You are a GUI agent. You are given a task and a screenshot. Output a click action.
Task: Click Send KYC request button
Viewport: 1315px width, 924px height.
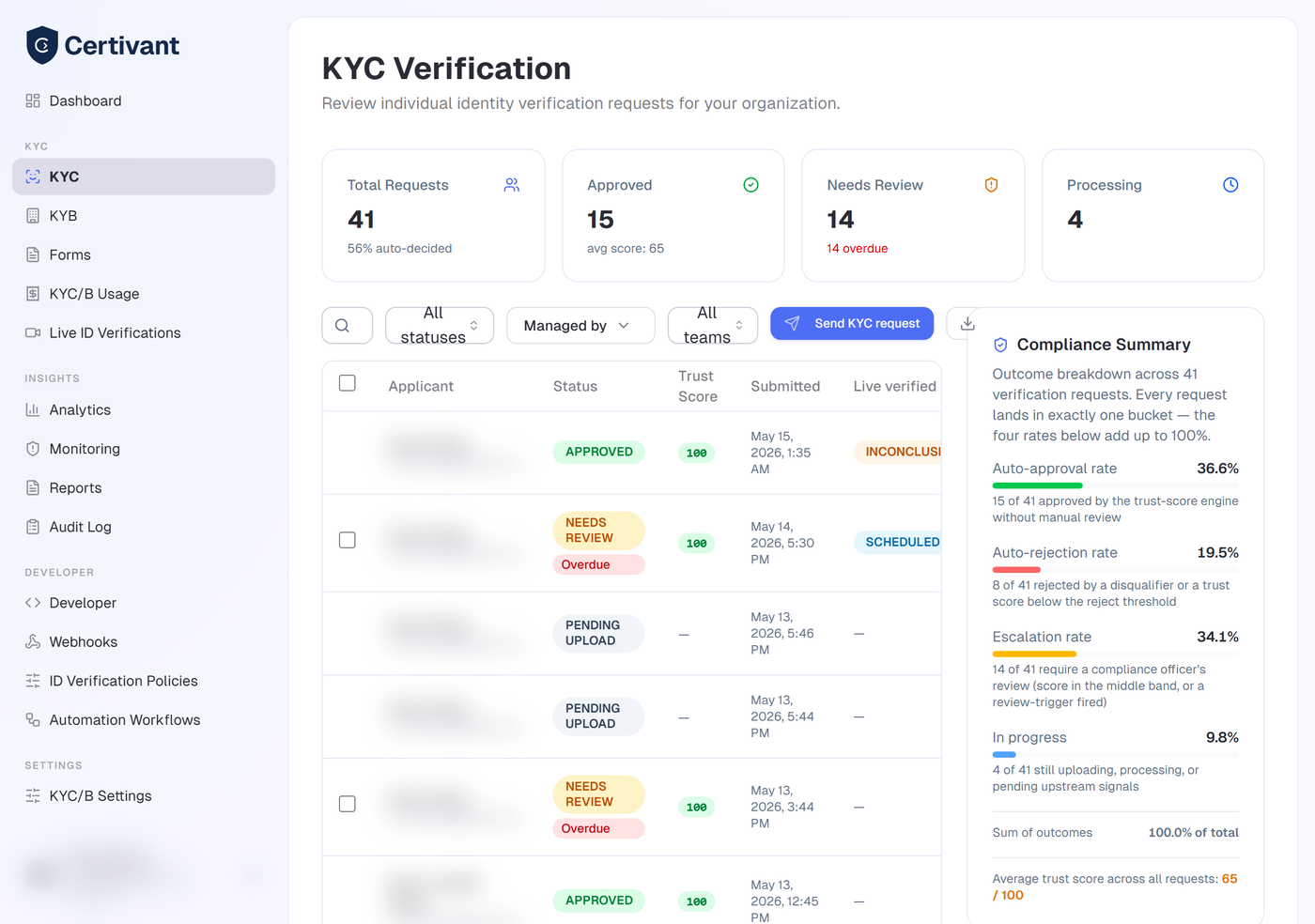pyautogui.click(x=852, y=323)
